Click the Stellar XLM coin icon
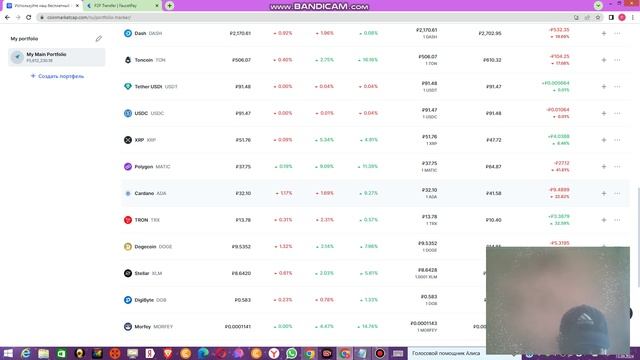Image resolution: width=640 pixels, height=360 pixels. coord(128,273)
